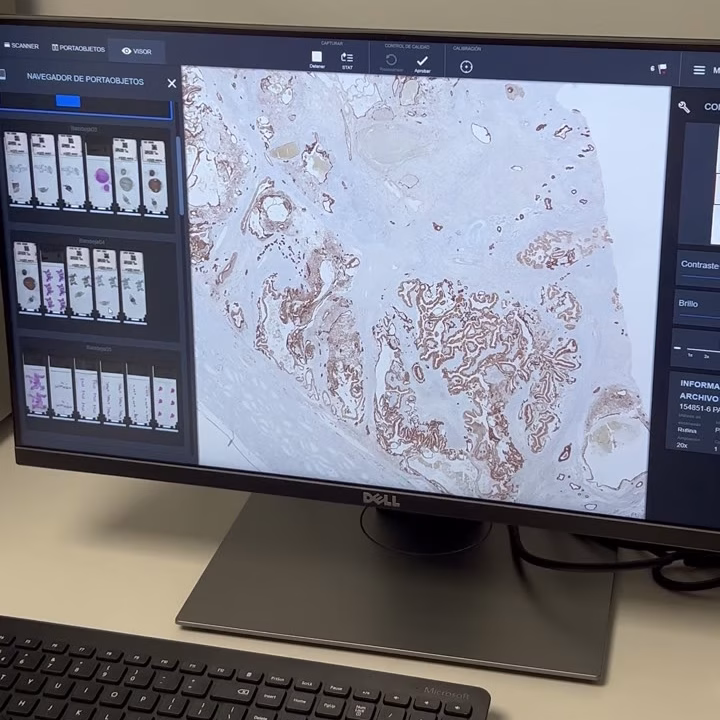Select the VISOR tab with eye icon

click(x=136, y=51)
